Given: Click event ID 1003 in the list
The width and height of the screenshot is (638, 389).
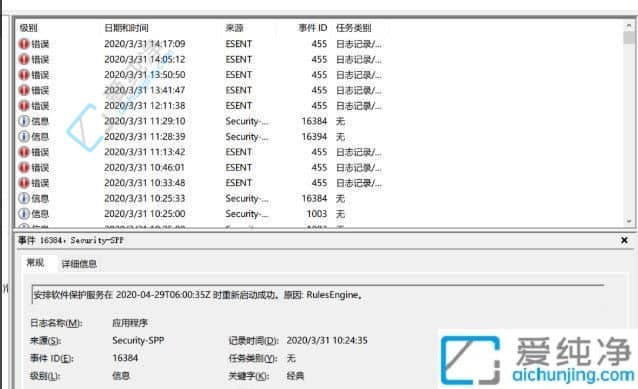Looking at the screenshot, I should click(x=317, y=214).
